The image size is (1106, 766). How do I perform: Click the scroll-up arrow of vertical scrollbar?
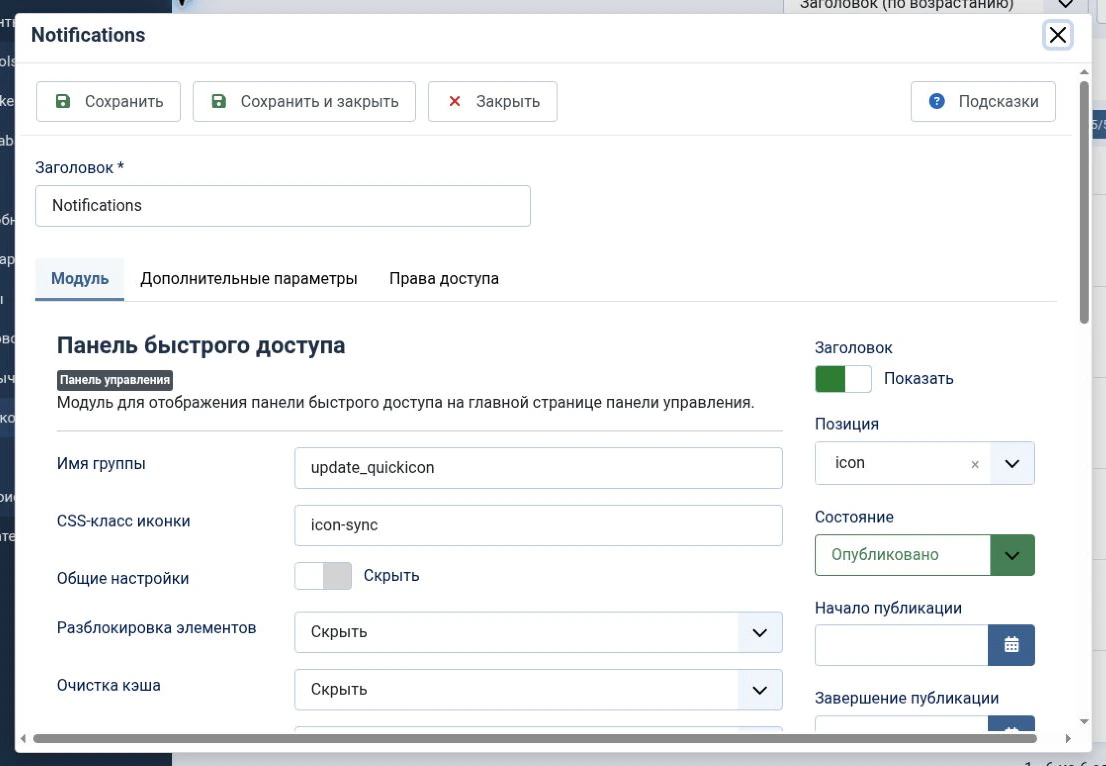click(x=1084, y=72)
